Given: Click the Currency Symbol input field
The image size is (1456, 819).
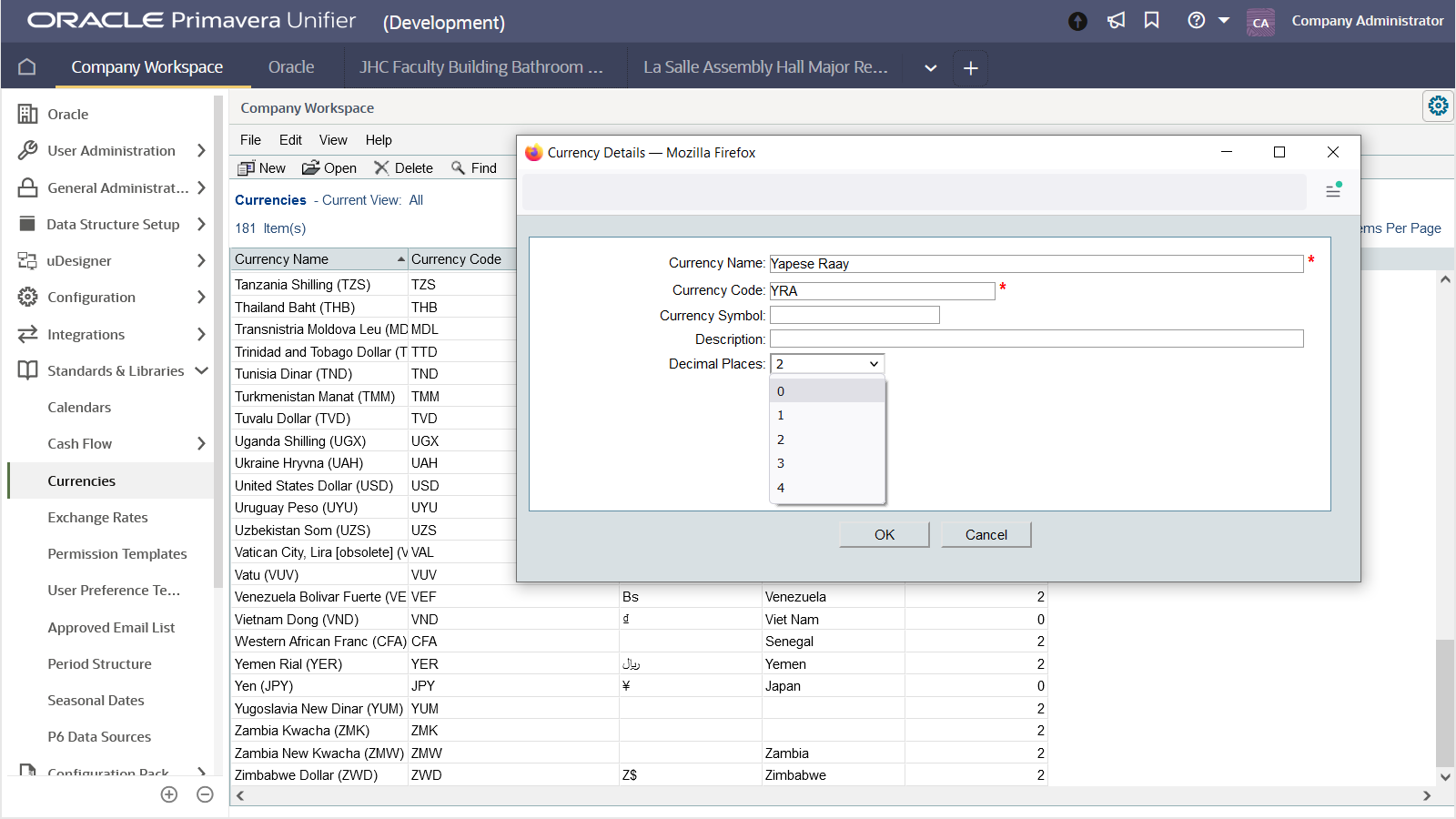Looking at the screenshot, I should (x=854, y=315).
